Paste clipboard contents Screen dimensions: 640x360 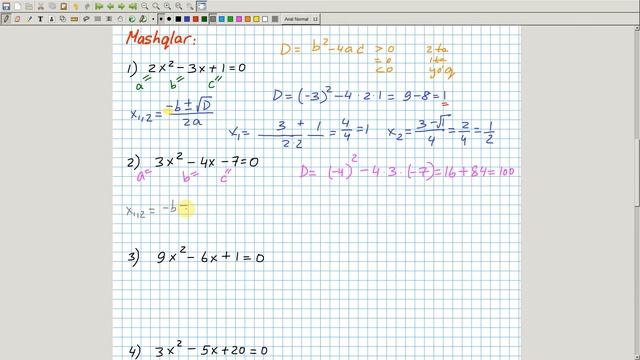64,7
